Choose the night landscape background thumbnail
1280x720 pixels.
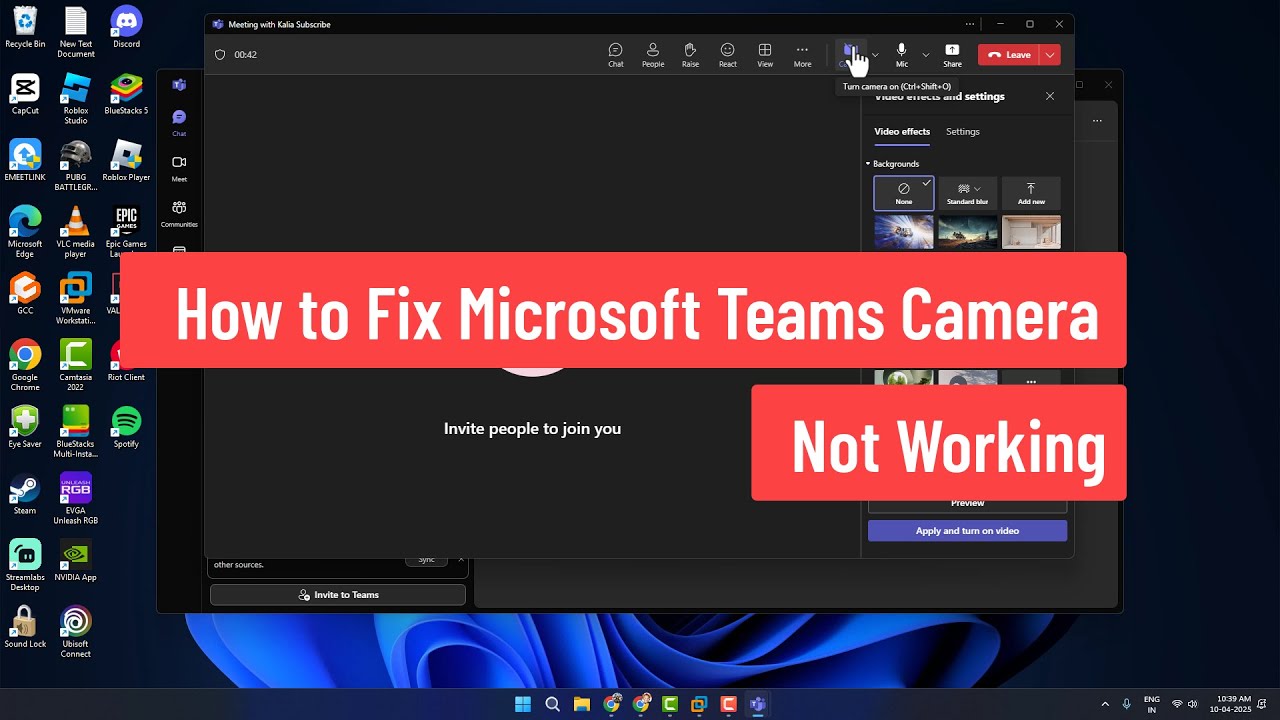[x=967, y=232]
